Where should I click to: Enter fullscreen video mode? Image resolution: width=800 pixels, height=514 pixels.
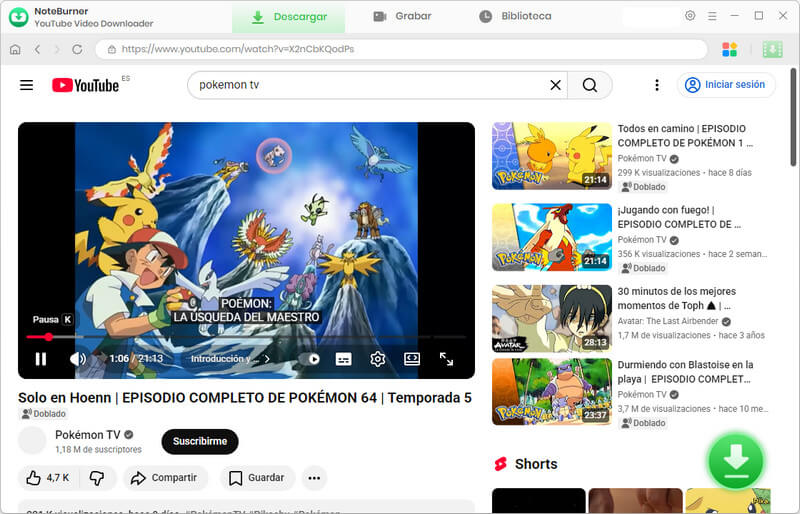click(446, 359)
